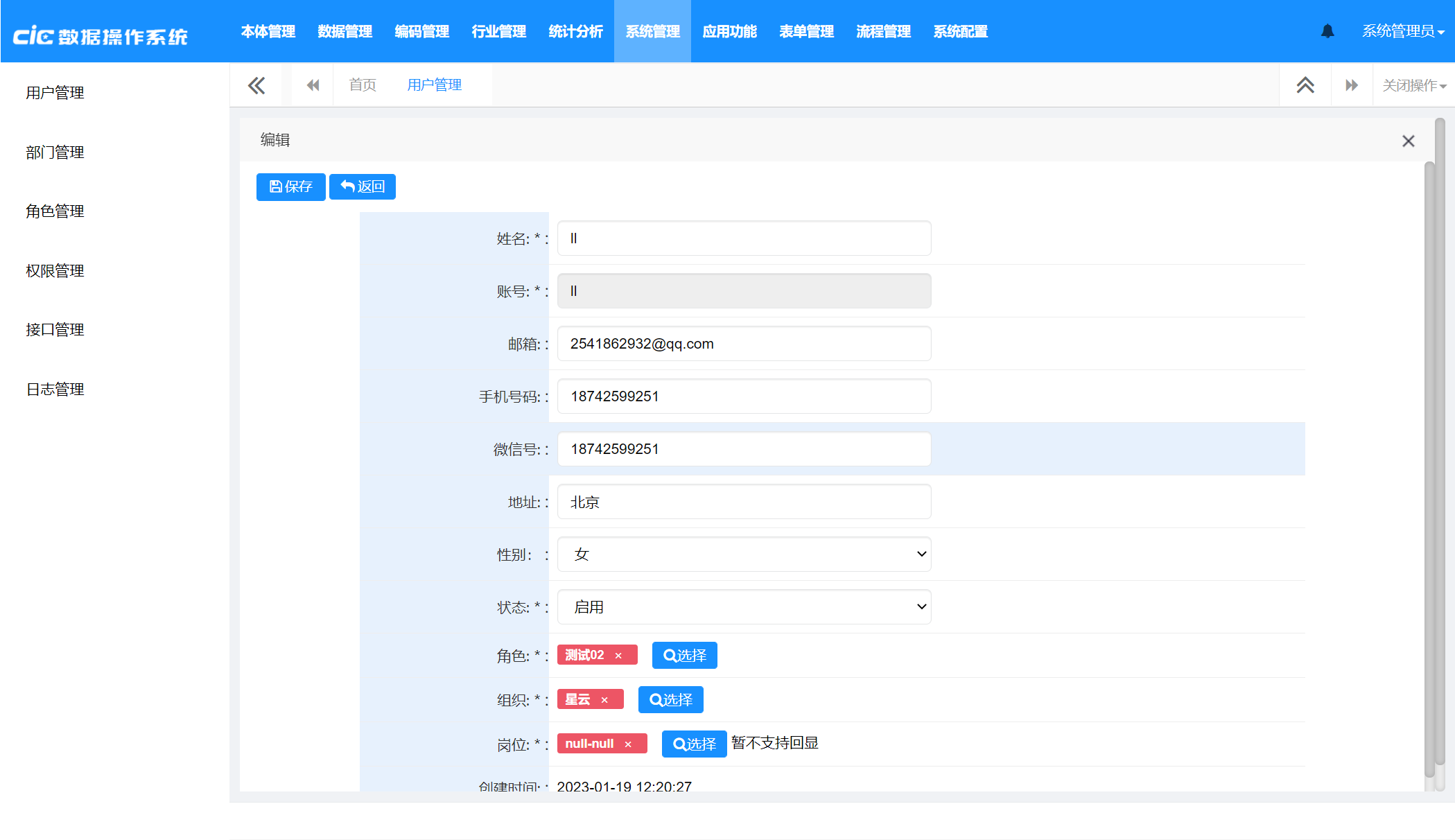Open 统计分析 in top navigation
This screenshot has height=840, width=1455.
pos(575,31)
